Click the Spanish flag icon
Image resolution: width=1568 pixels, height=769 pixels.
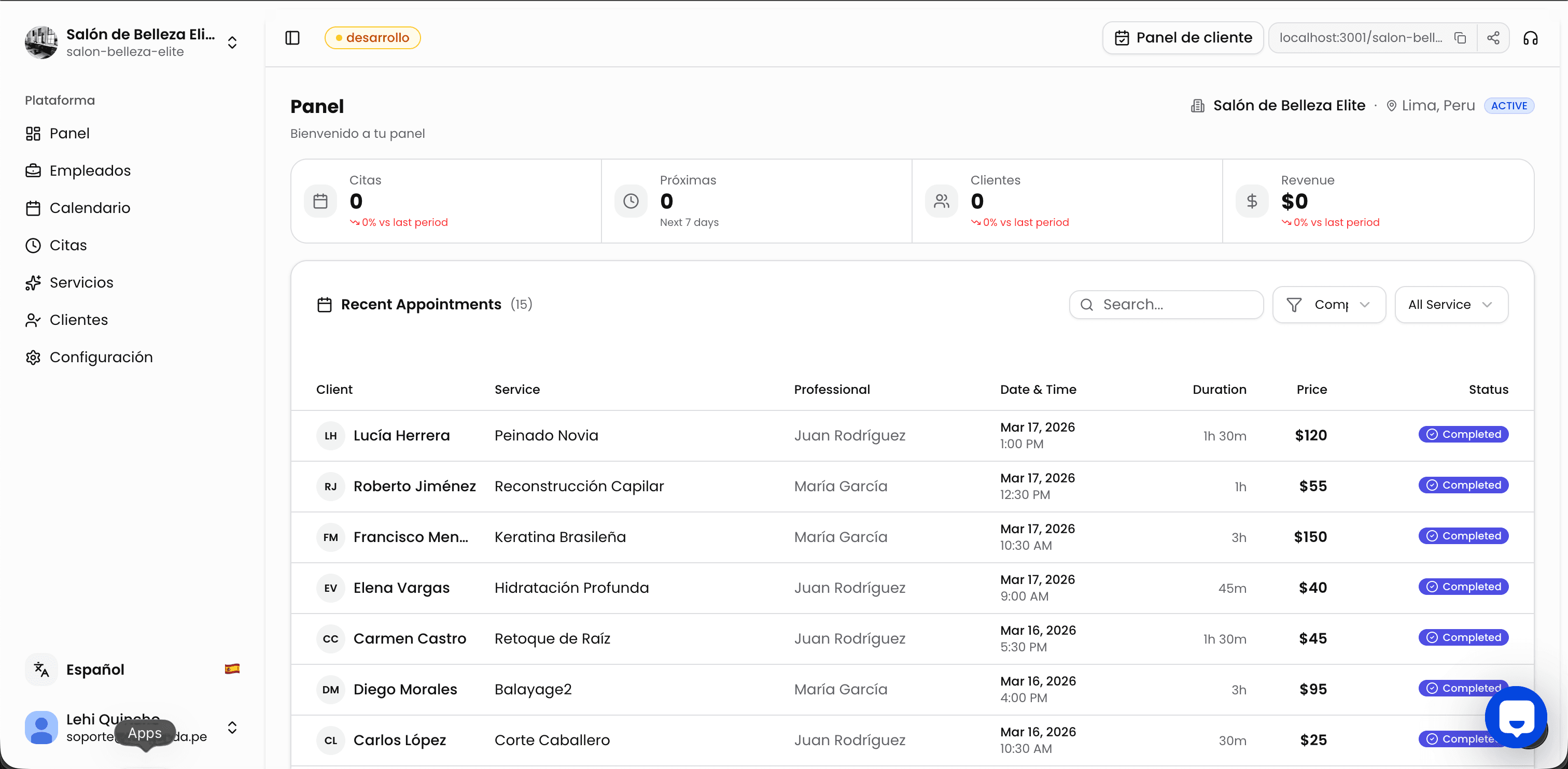pyautogui.click(x=232, y=669)
